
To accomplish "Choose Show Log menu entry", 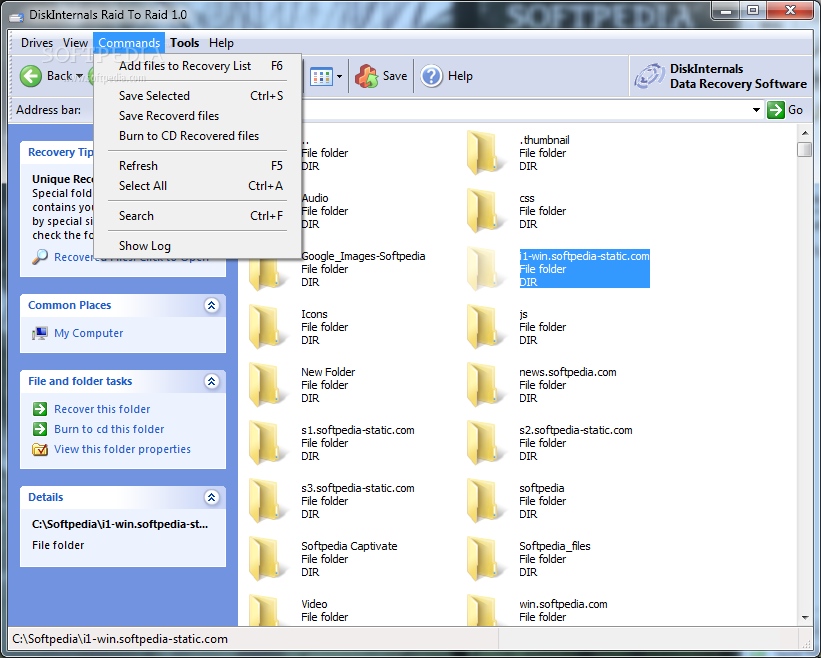I will 197,246.
